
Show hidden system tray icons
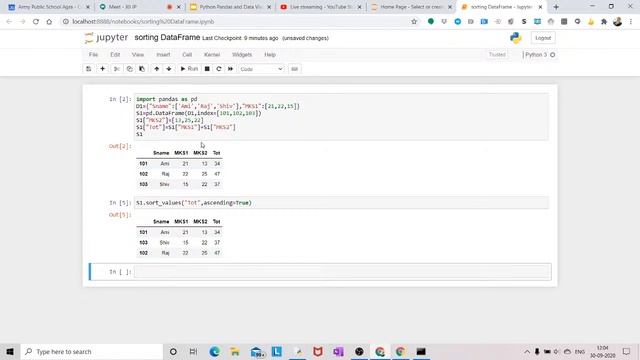click(x=527, y=351)
